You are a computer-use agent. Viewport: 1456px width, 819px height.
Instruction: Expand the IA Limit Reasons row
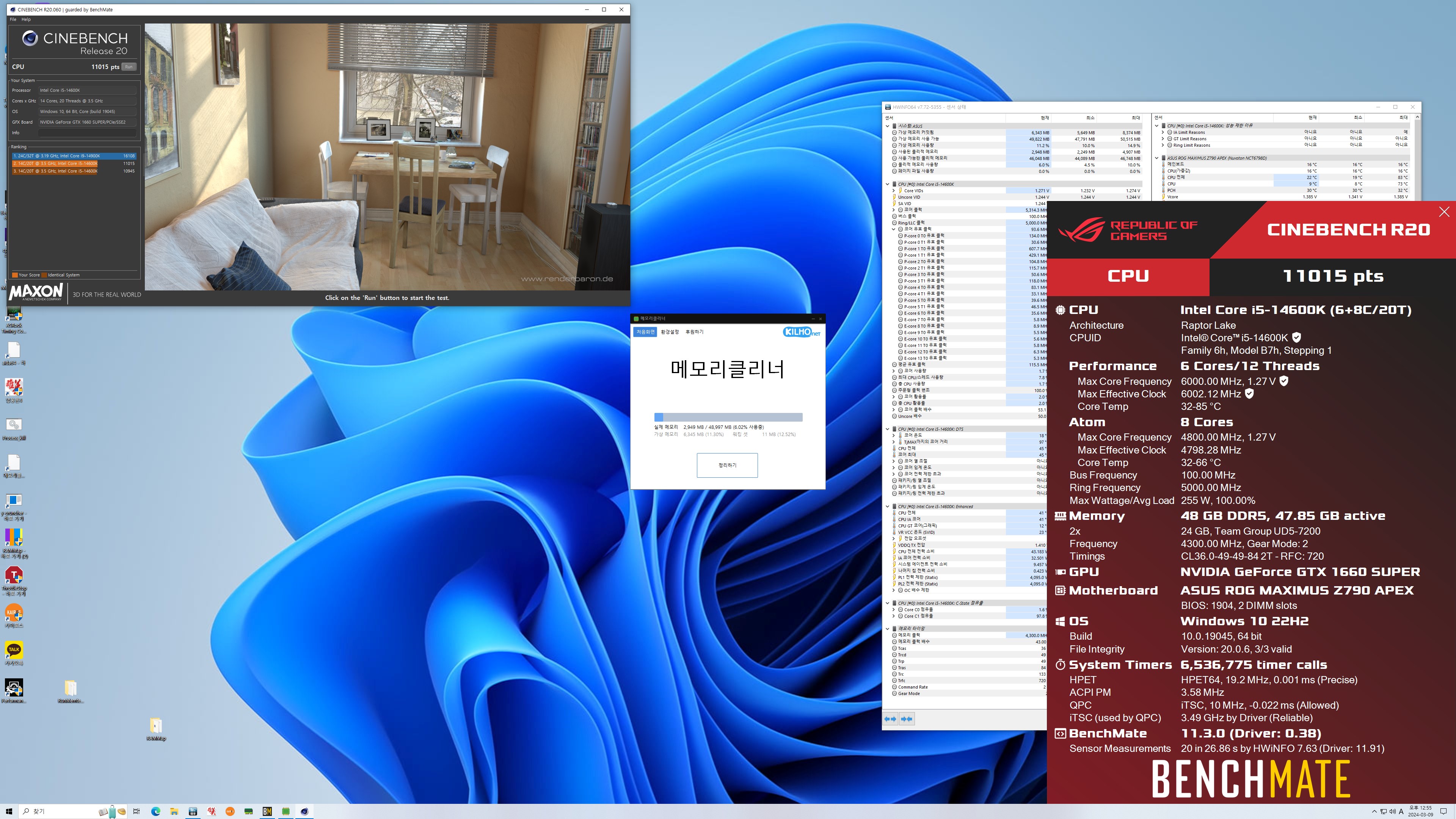pyautogui.click(x=1163, y=132)
